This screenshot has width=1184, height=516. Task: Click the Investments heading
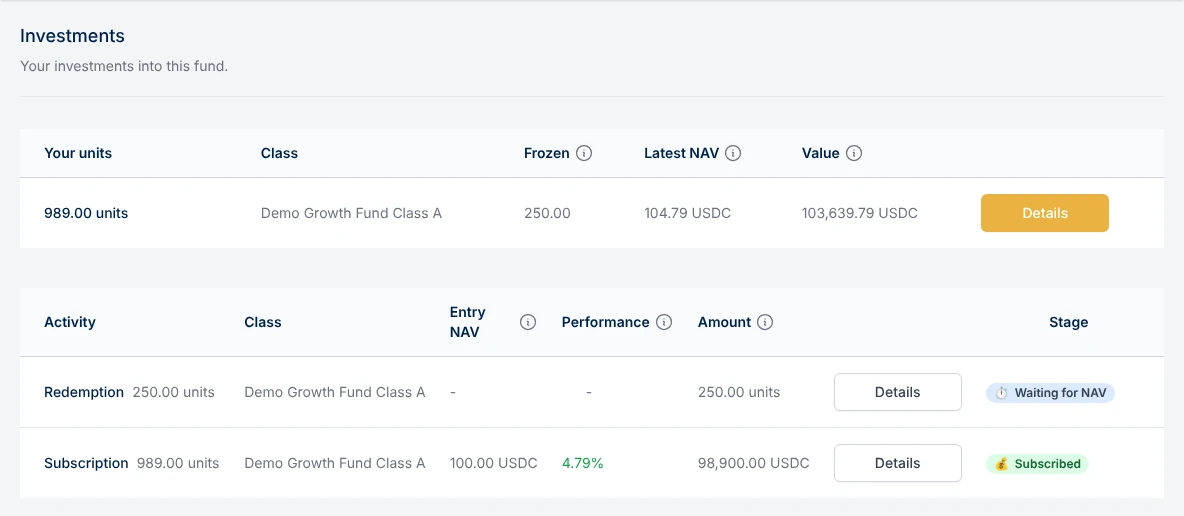click(x=72, y=36)
